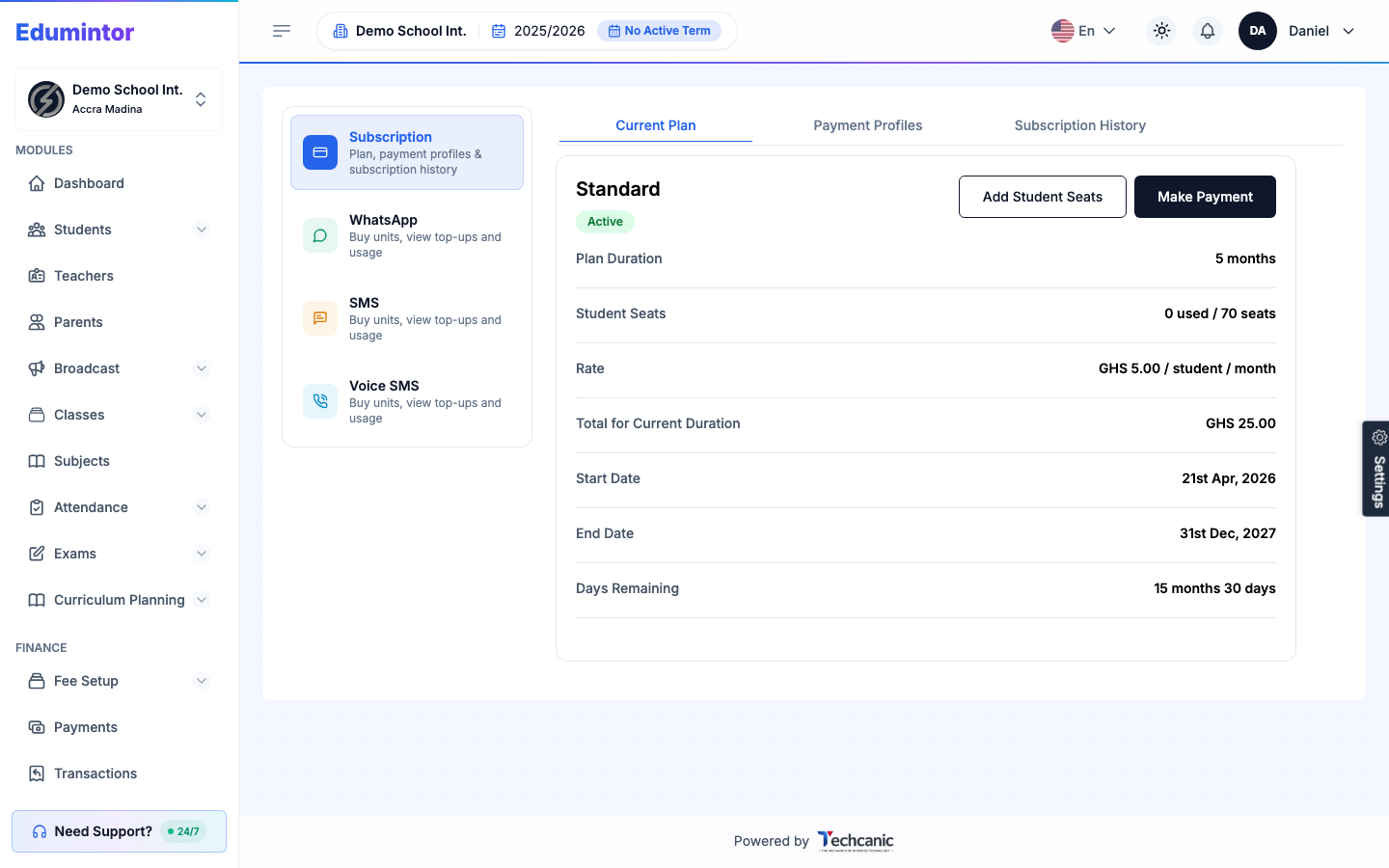Expand the Curriculum Planning chevron
Screen dimensions: 1389x868
coord(202,600)
